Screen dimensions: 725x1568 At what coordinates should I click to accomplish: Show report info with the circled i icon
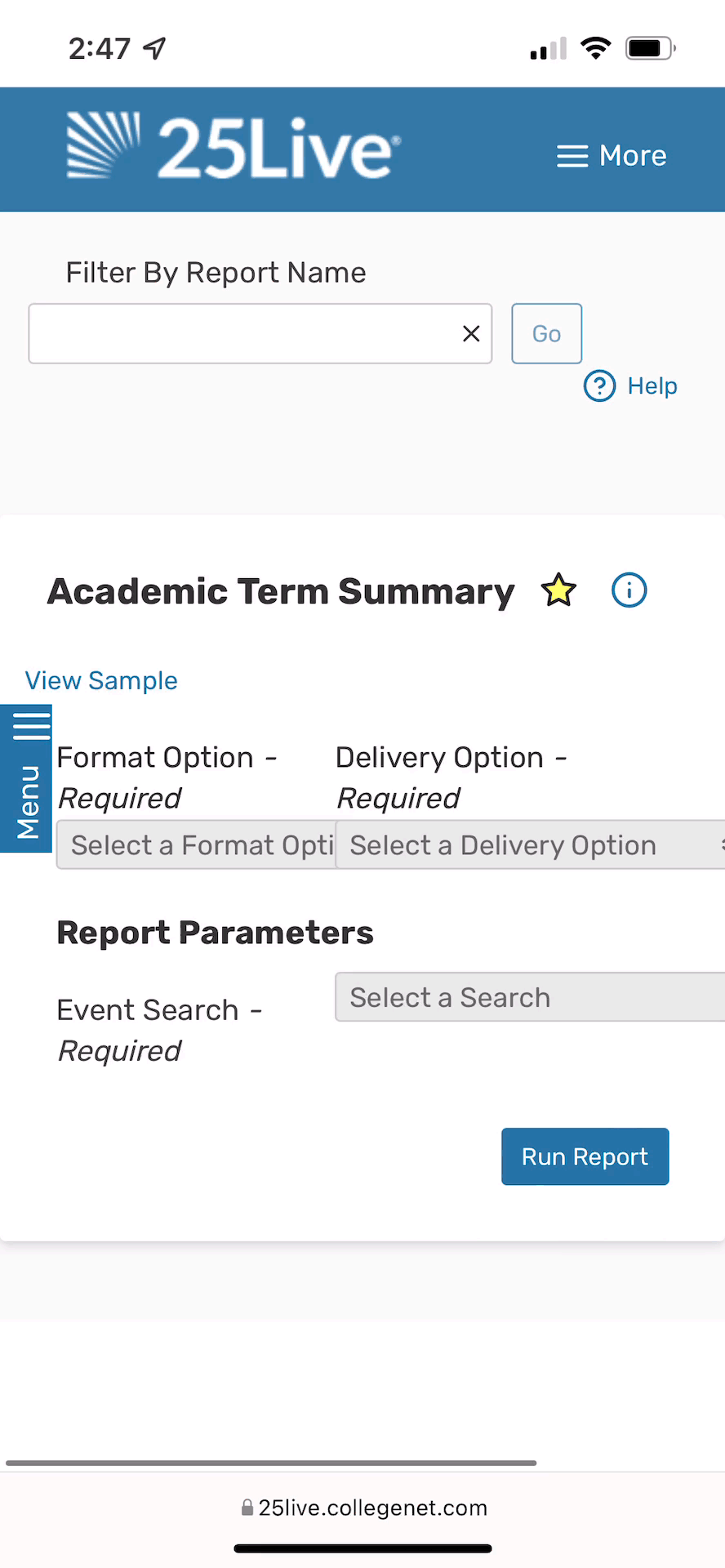(x=629, y=590)
